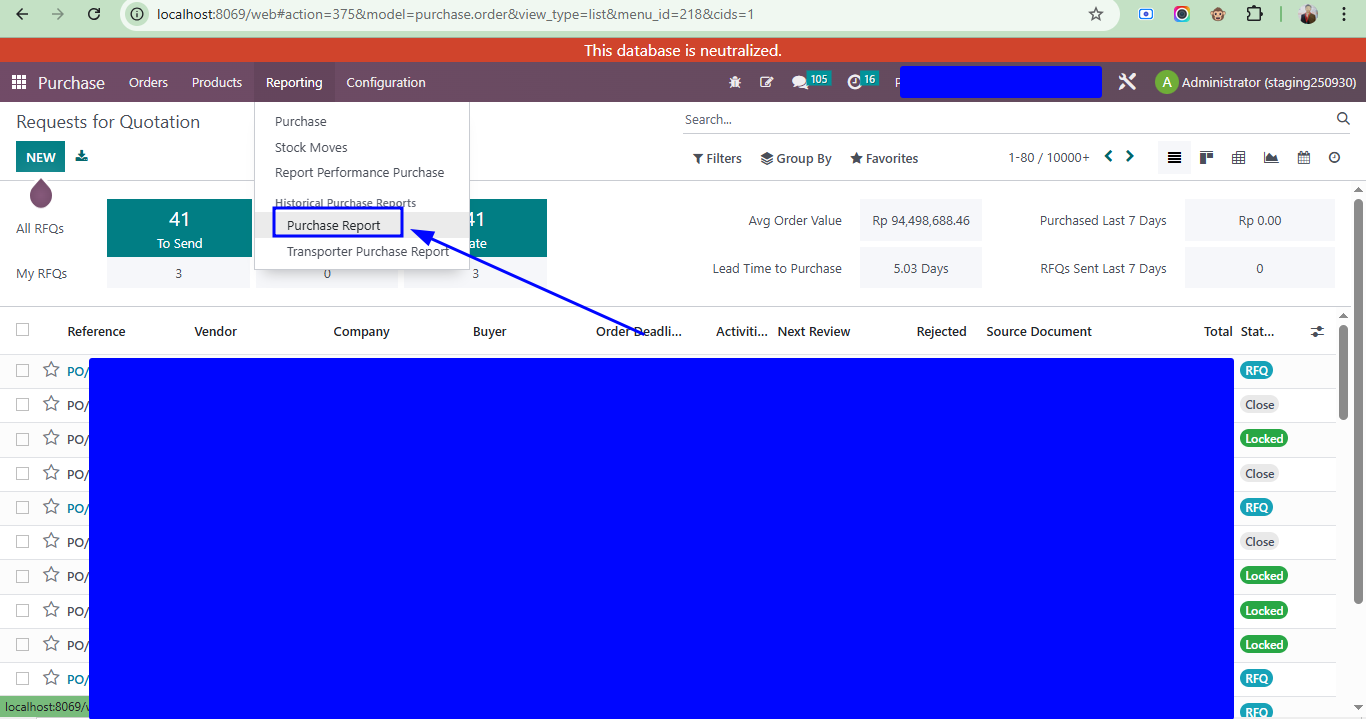Sort by Reference column header

[96, 331]
